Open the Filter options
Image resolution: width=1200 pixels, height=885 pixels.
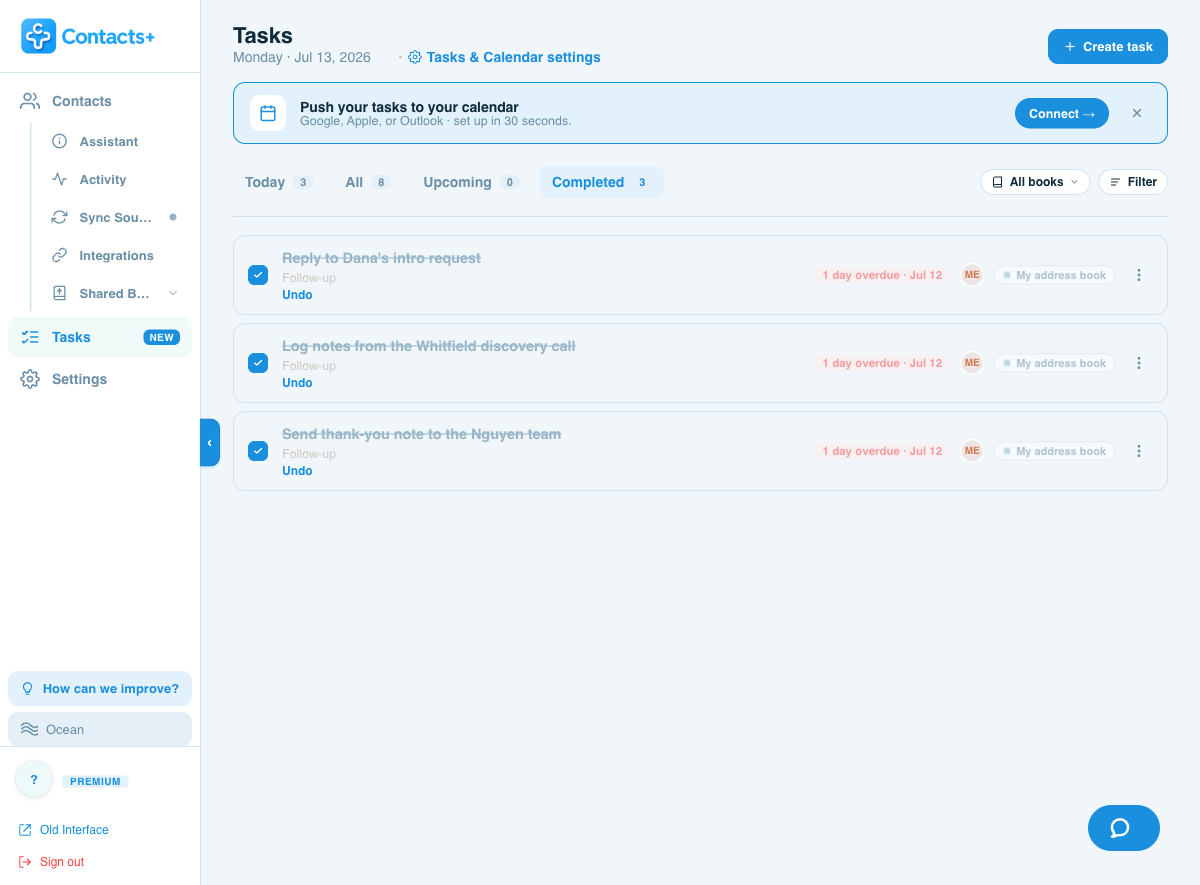click(1133, 182)
